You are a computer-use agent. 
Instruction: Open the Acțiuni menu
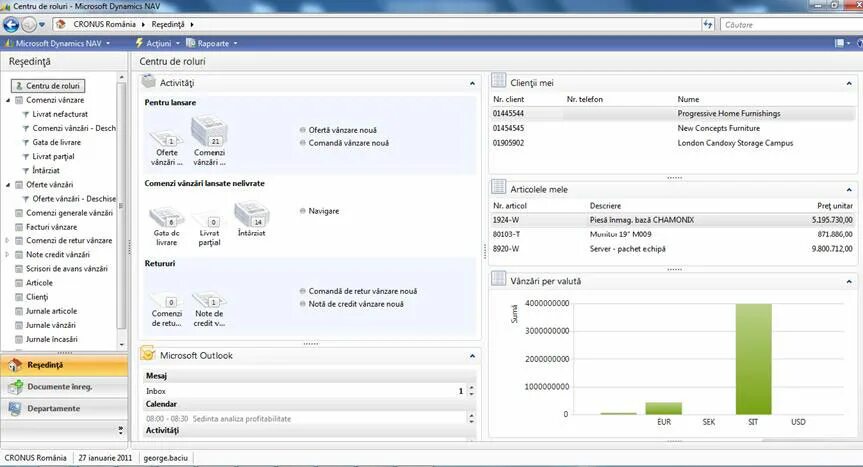(x=157, y=43)
